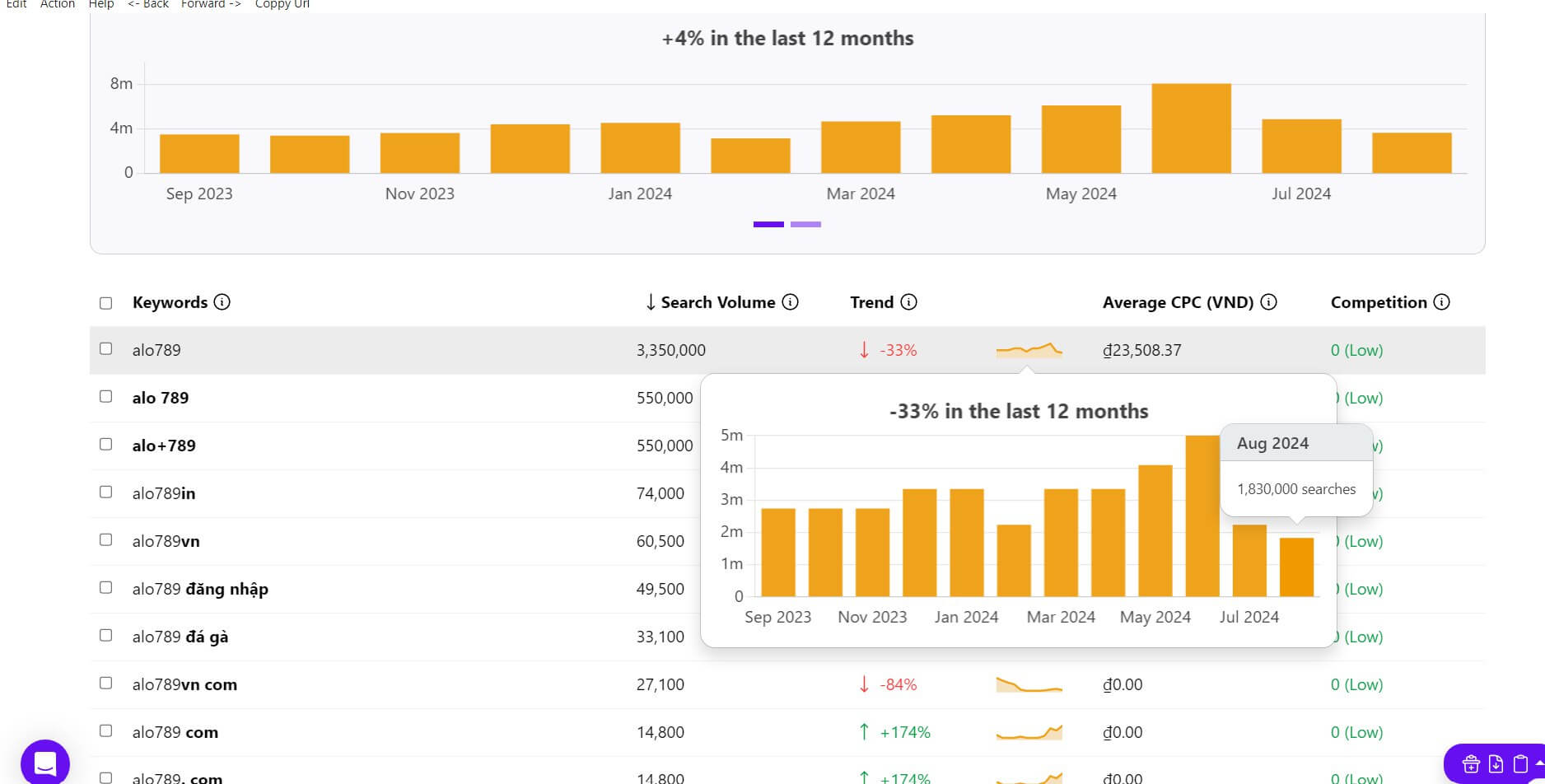Click the download file icon in purple bar
The width and height of the screenshot is (1545, 784).
[x=1496, y=764]
